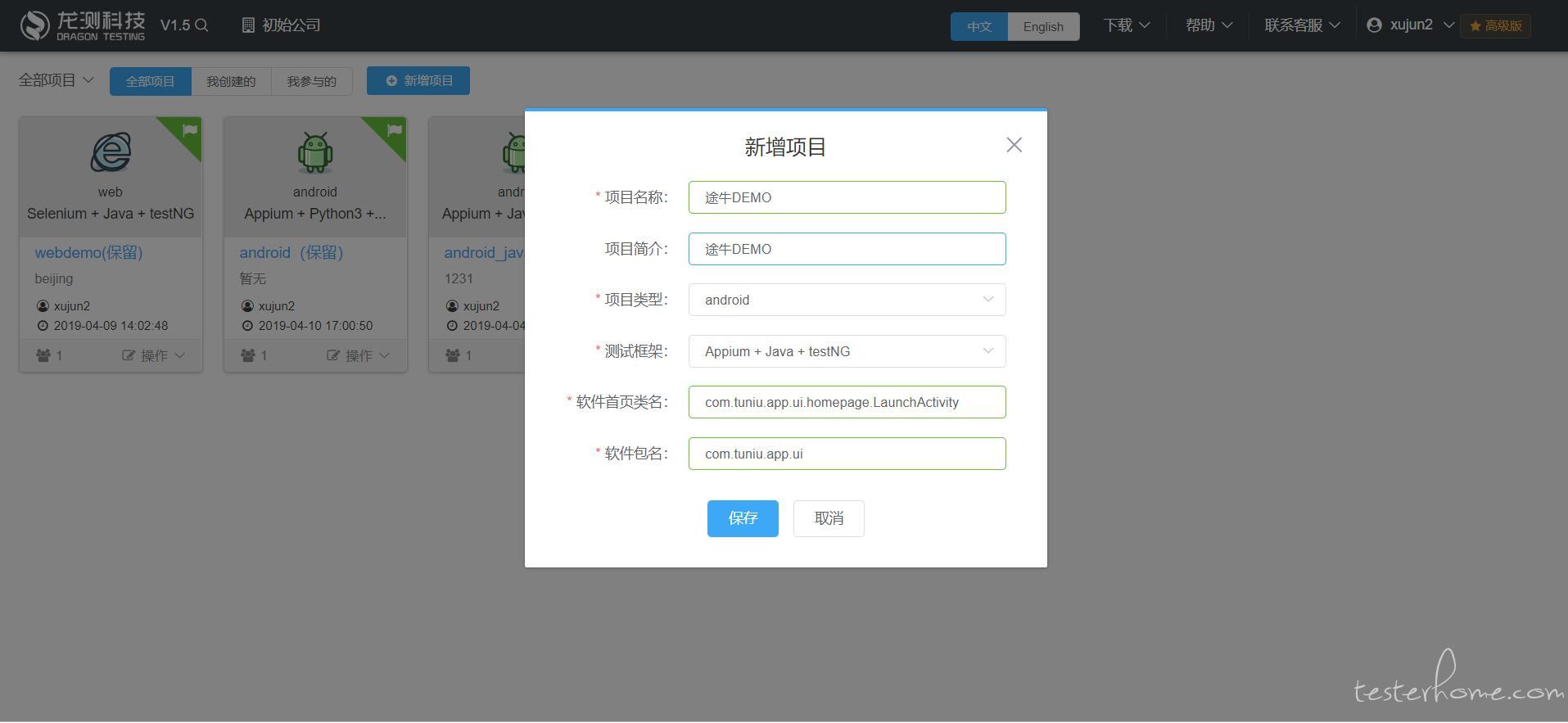Click the V1.5 version label
This screenshot has width=1568, height=723.
[x=175, y=25]
